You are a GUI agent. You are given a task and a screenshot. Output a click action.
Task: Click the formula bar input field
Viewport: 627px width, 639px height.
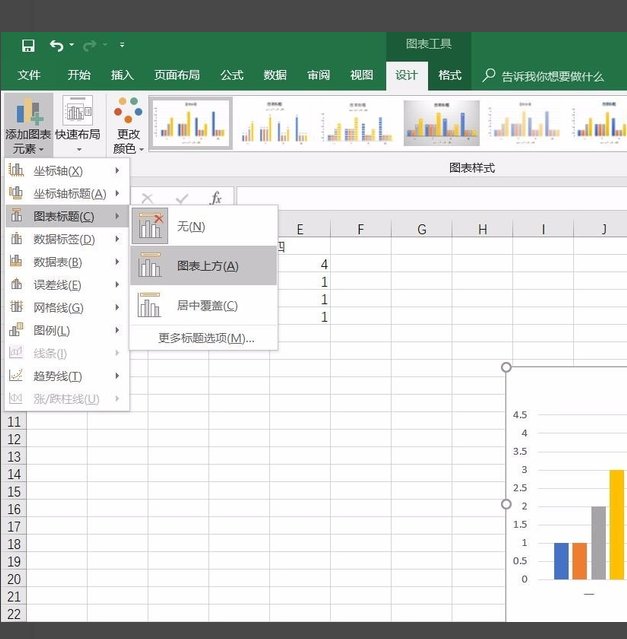(x=431, y=198)
